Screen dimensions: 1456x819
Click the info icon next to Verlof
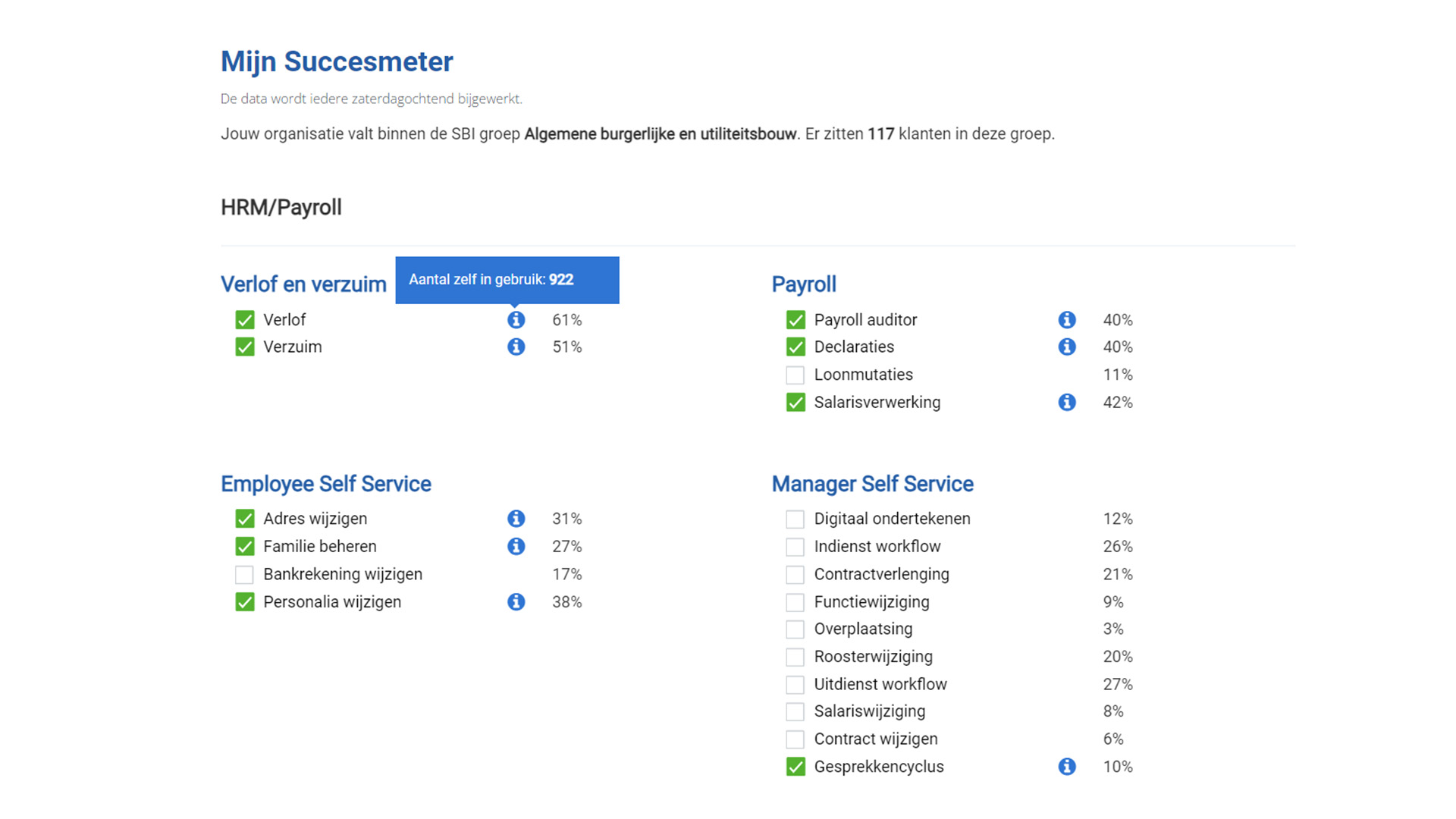coord(516,320)
